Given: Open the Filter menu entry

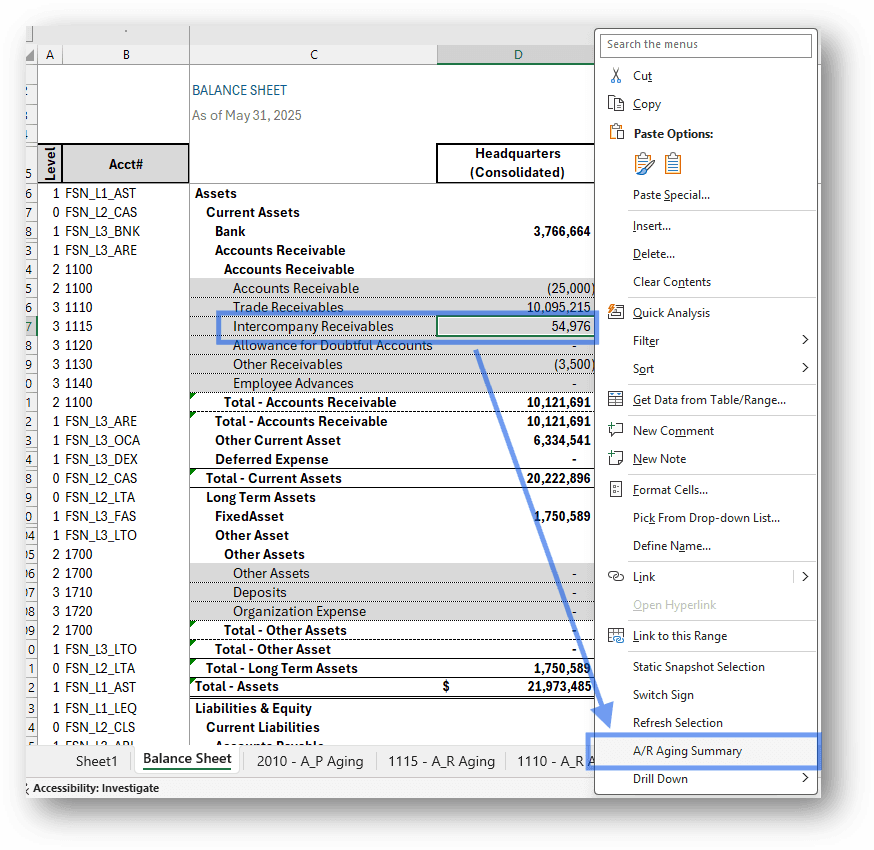Looking at the screenshot, I should coord(645,341).
